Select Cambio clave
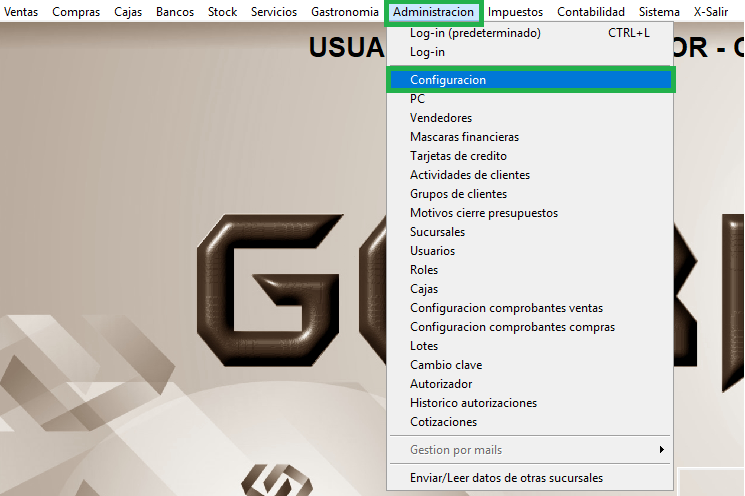 click(531, 365)
